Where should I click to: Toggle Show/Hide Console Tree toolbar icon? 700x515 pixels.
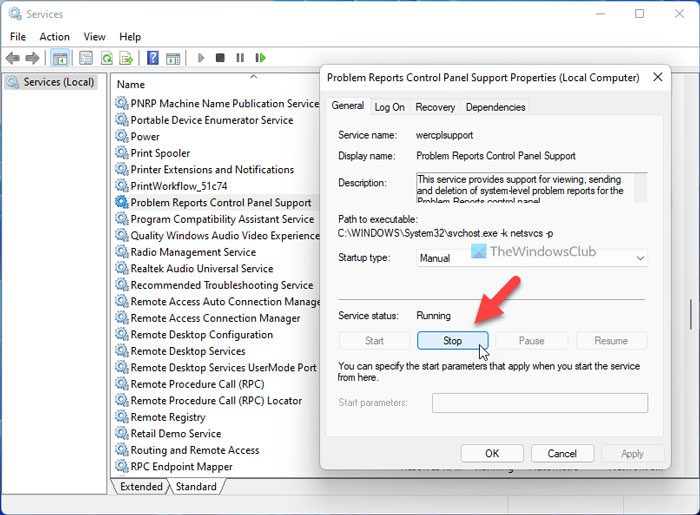coord(60,58)
